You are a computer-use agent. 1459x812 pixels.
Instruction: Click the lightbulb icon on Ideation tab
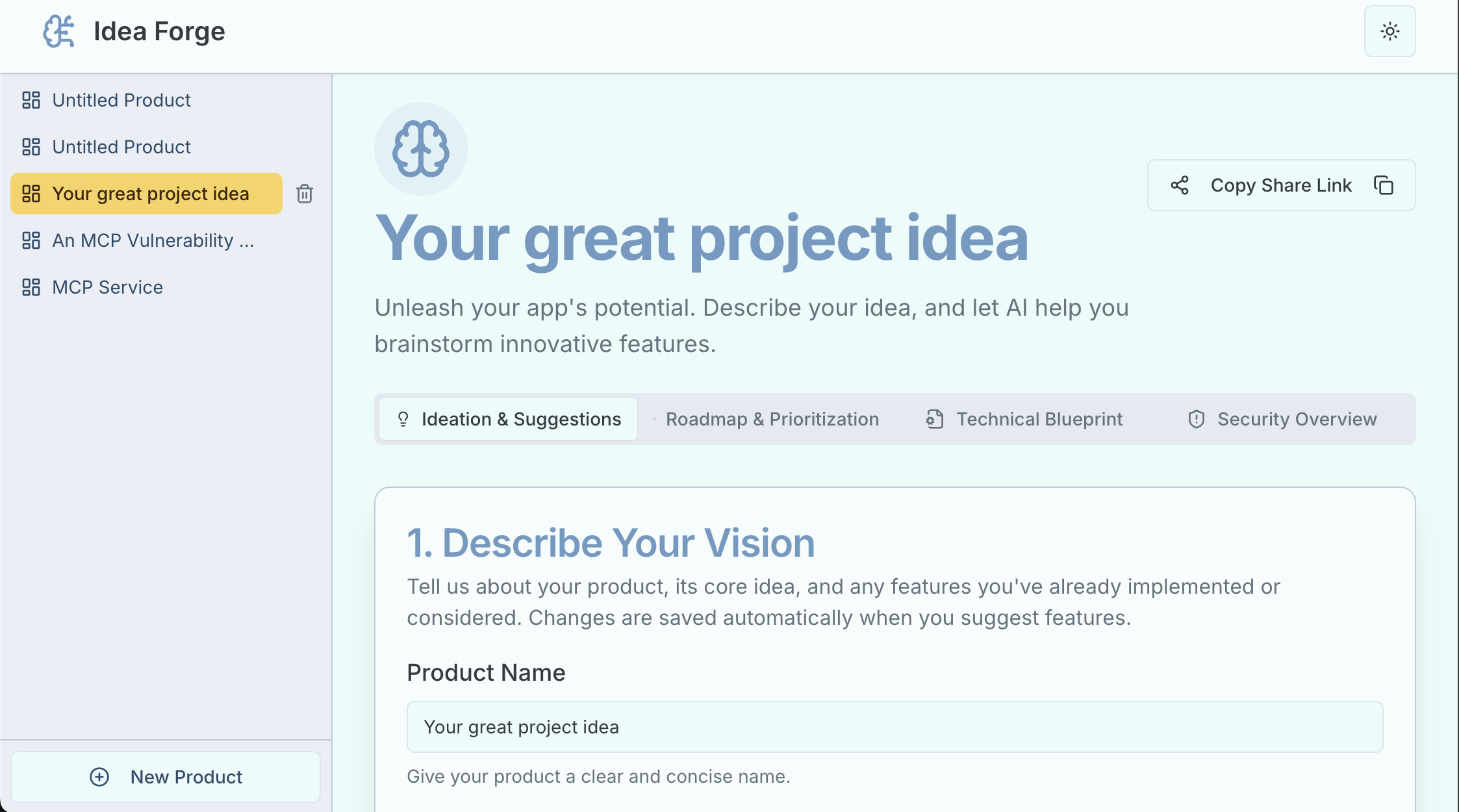404,419
